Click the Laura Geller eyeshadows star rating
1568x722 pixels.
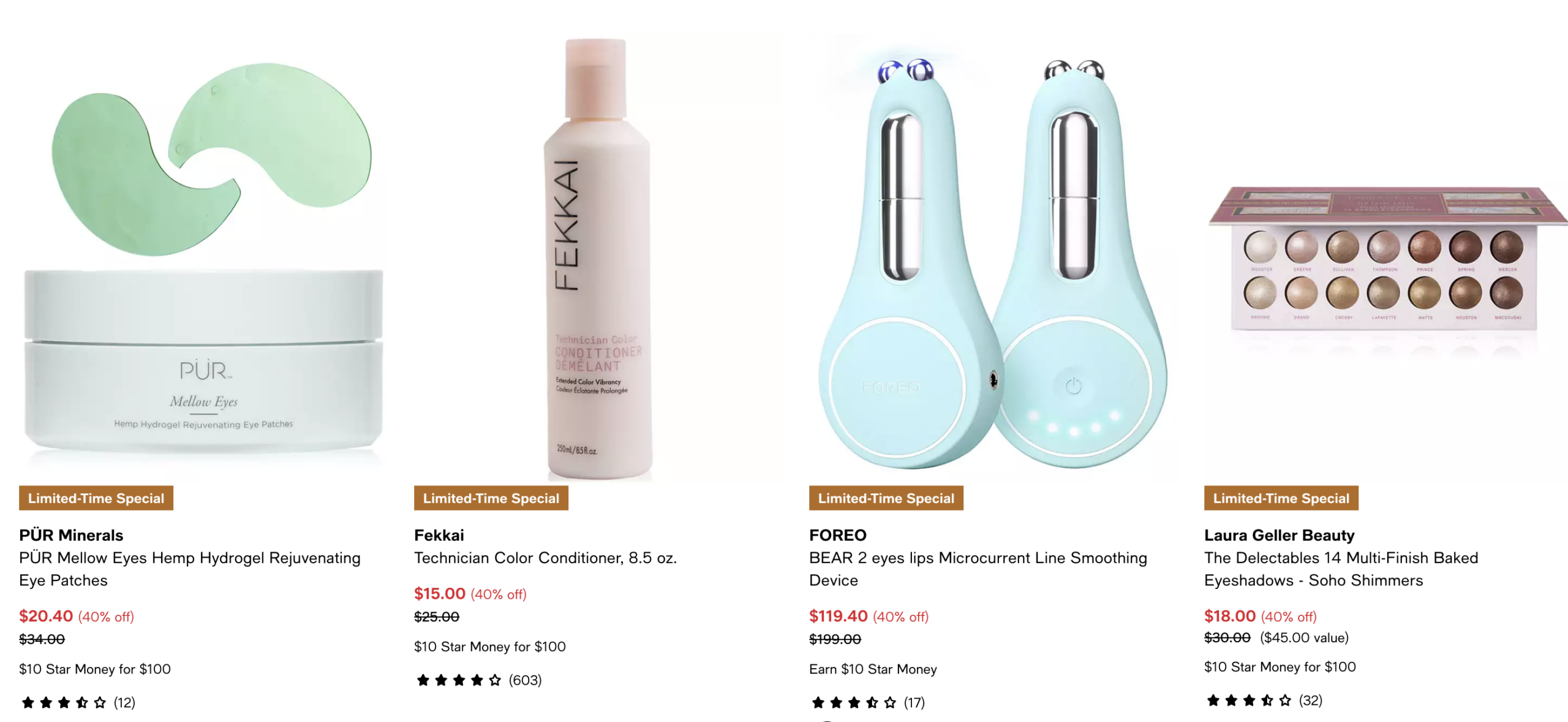pos(1249,701)
